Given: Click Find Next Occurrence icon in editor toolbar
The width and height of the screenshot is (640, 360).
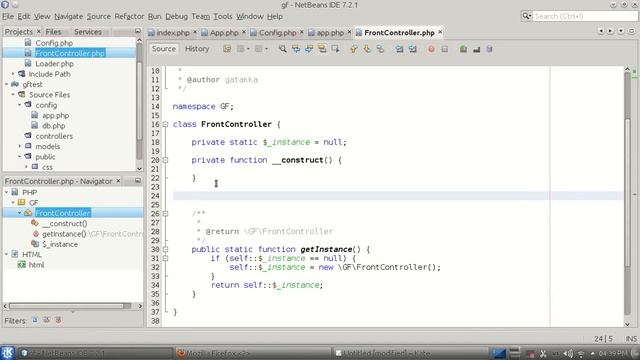Looking at the screenshot, I should coord(309,49).
